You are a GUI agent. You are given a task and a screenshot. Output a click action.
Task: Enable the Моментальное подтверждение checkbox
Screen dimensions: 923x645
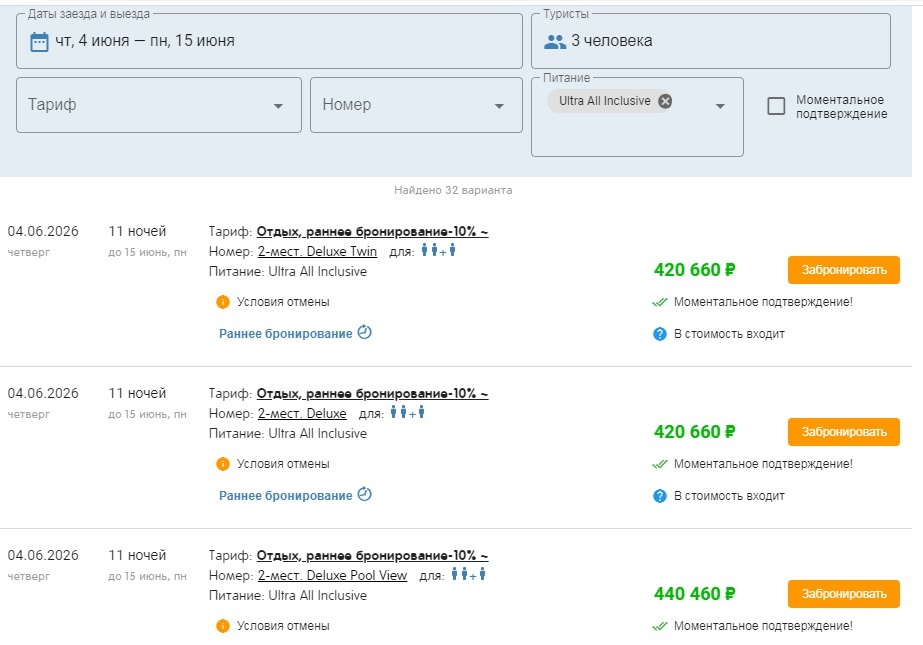(x=776, y=106)
